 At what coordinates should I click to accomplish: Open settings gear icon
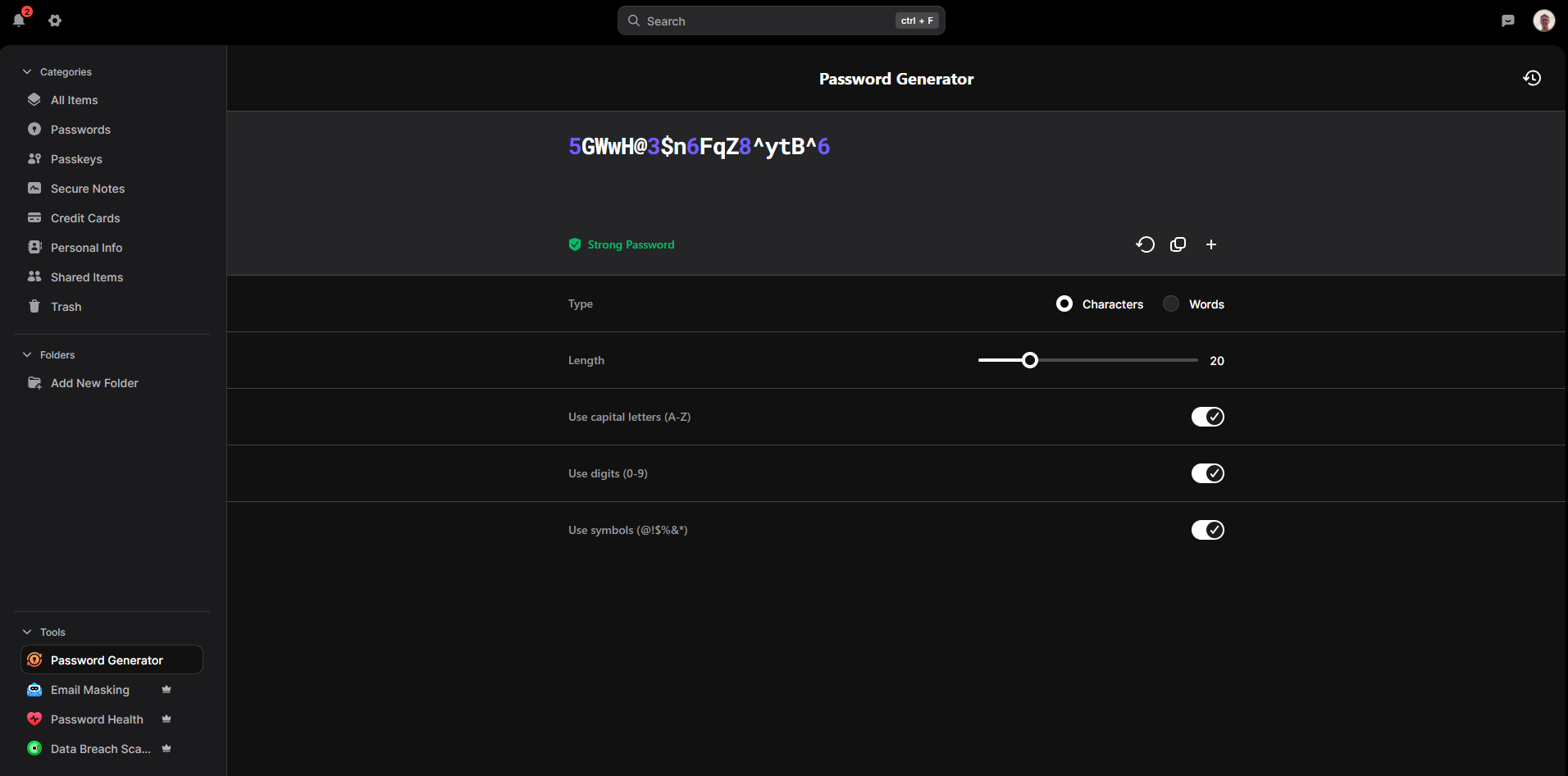pos(55,21)
